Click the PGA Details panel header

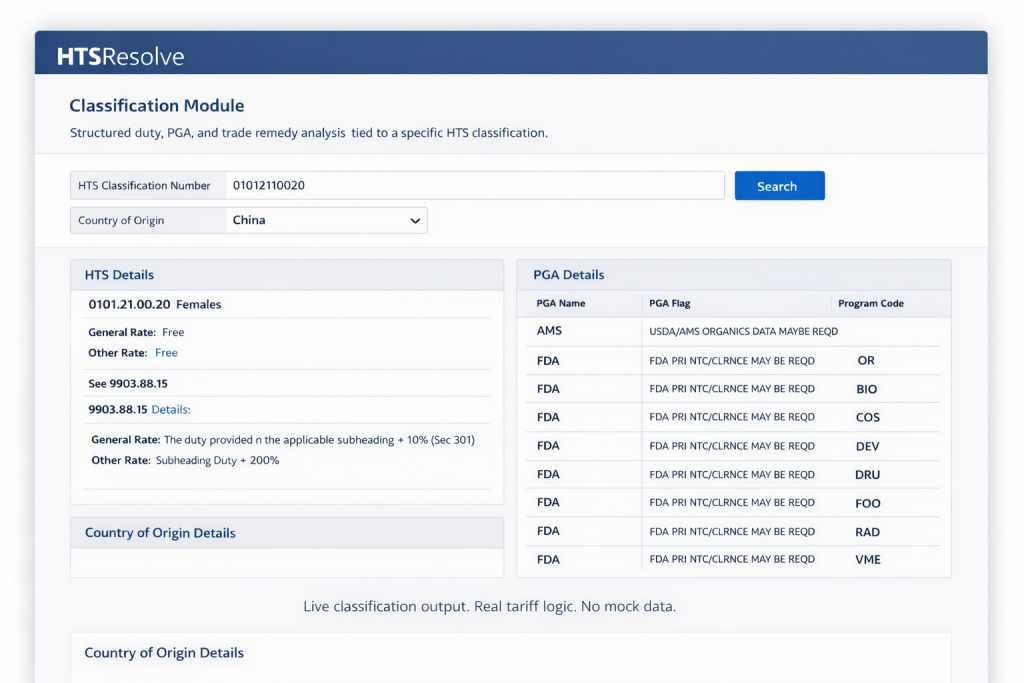(x=569, y=275)
